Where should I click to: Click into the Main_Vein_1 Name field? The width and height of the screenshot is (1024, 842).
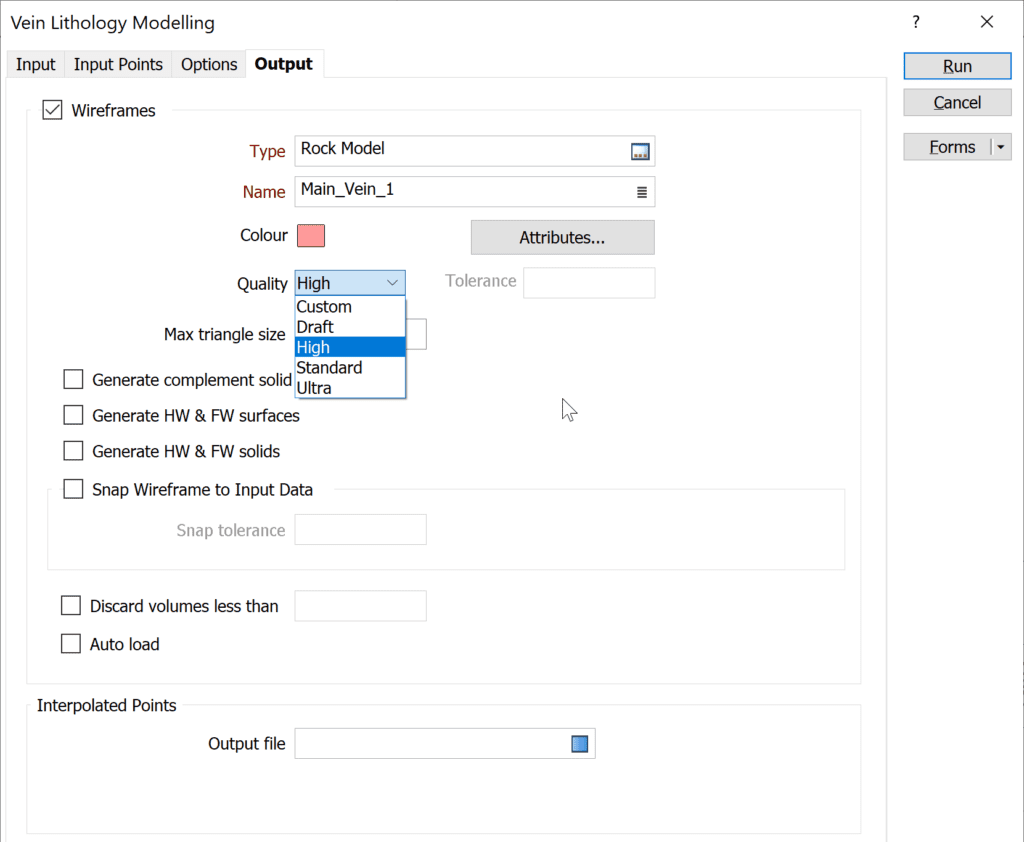tap(460, 190)
